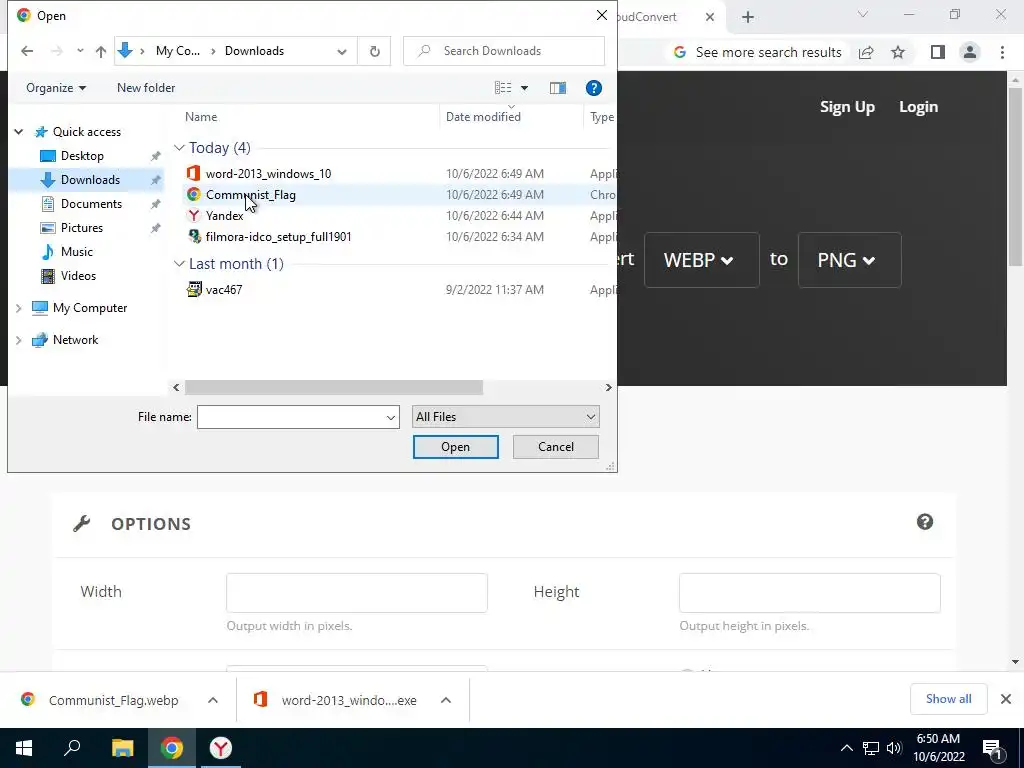This screenshot has width=1024, height=768.
Task: Open Pictures in Quick access
Action: pos(82,228)
